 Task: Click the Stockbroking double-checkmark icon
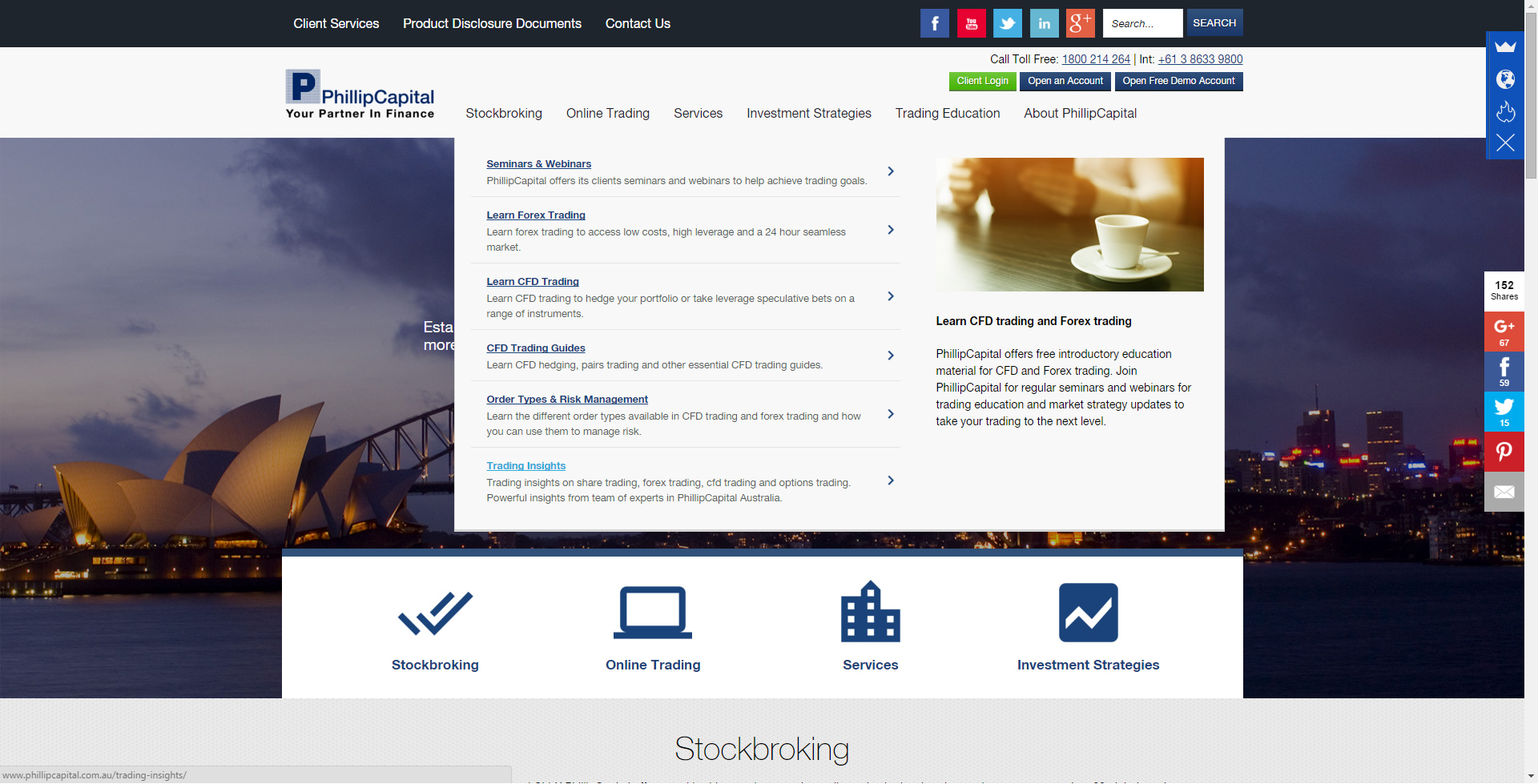tap(435, 613)
